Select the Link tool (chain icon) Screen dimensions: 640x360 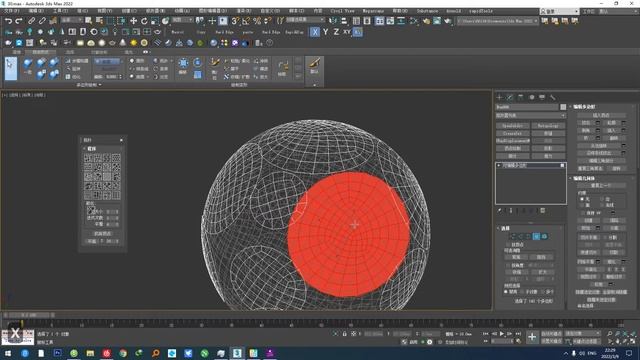coord(31,20)
